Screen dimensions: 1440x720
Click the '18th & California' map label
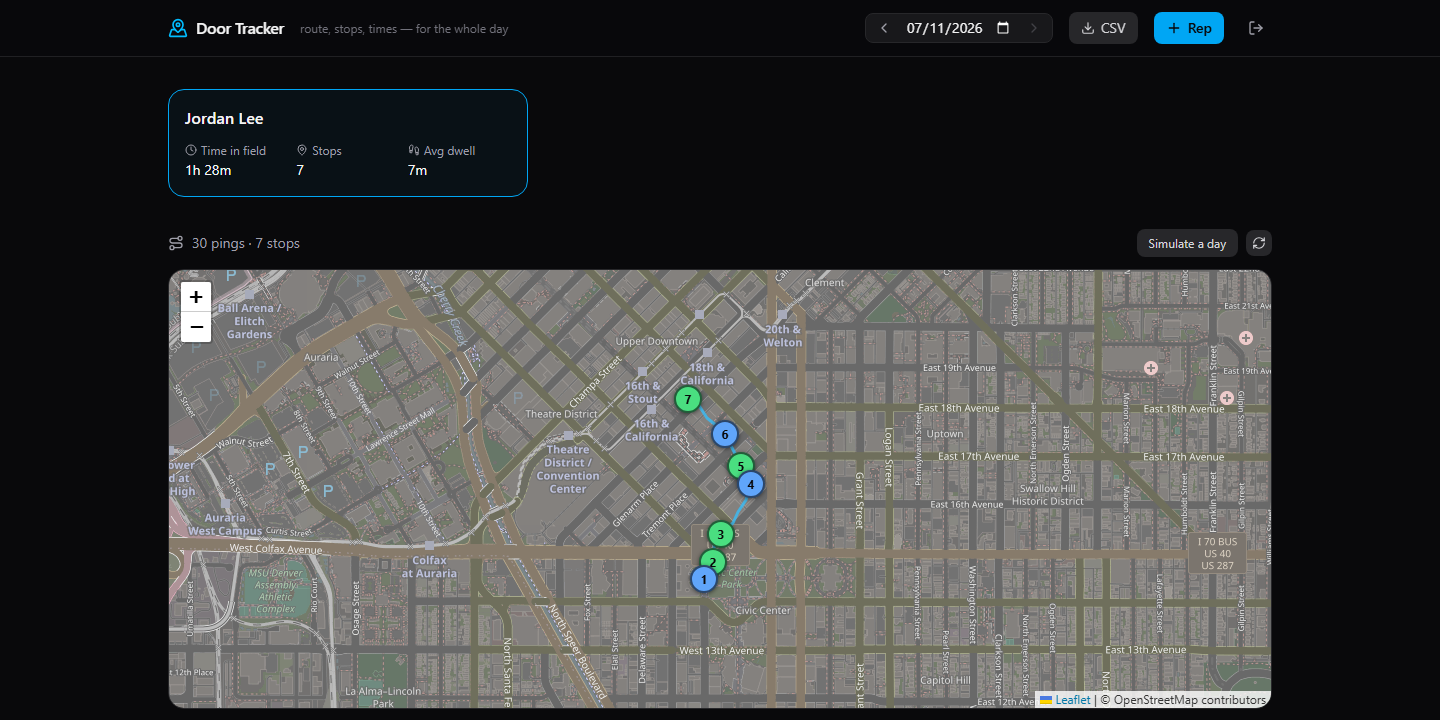click(707, 374)
